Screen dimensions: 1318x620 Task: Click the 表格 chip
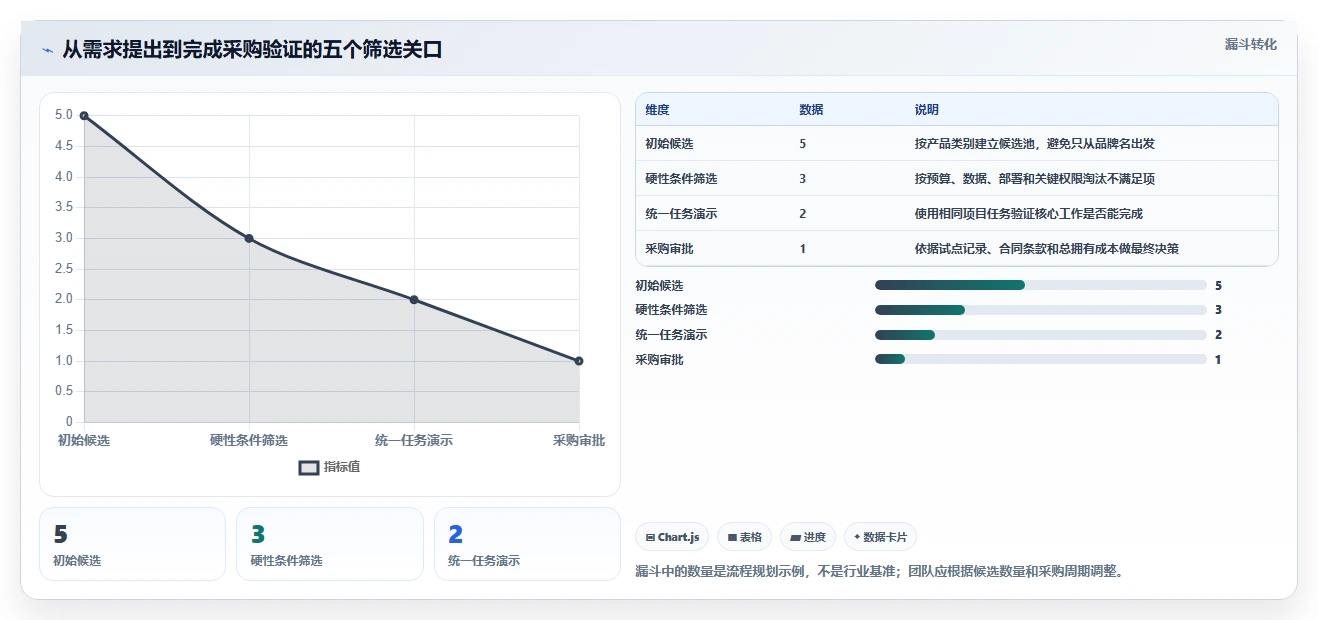click(x=744, y=537)
